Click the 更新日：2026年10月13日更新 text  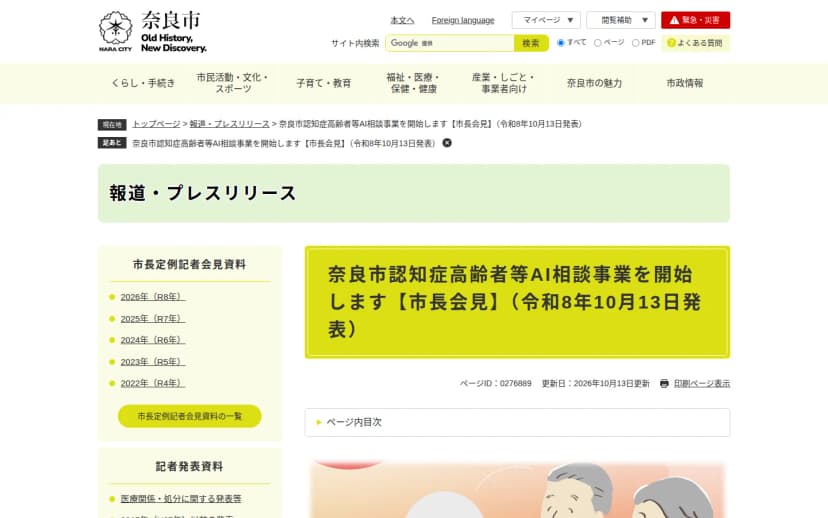[596, 383]
